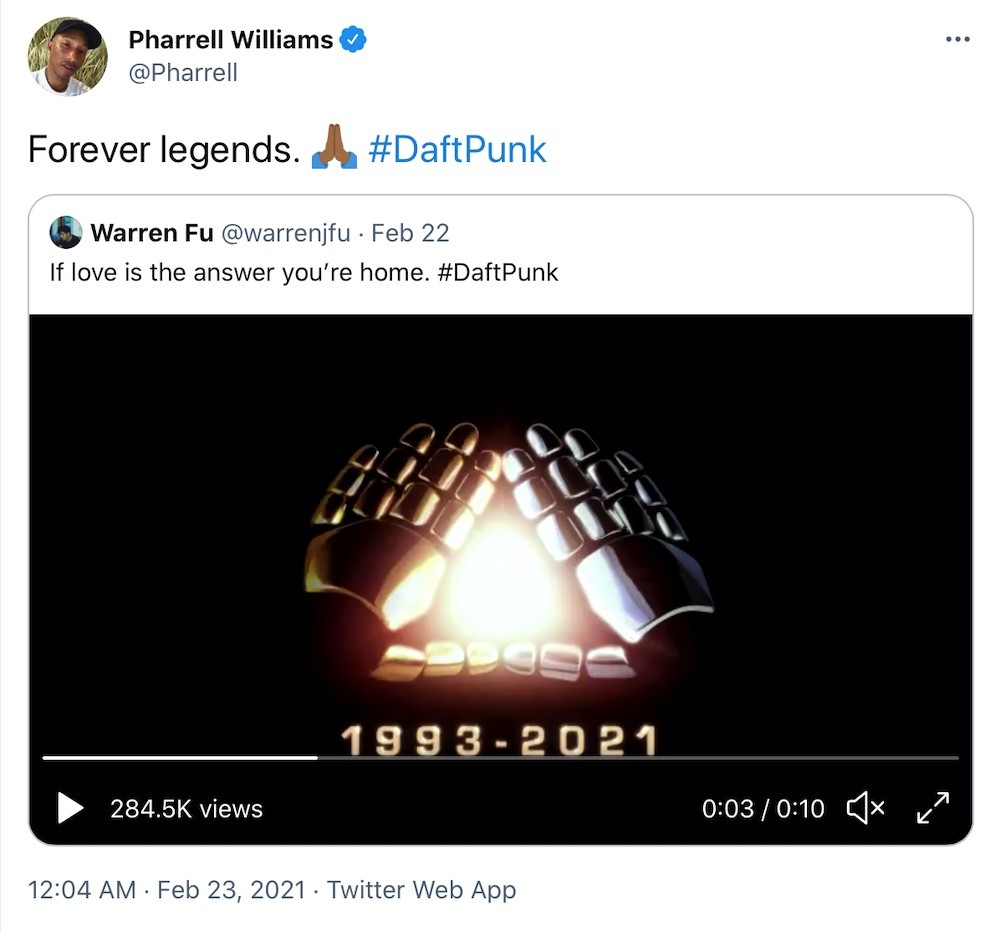Open tweet timestamp 12:04 AM Feb 23, 2021
The width and height of the screenshot is (1000, 931).
coord(167,890)
